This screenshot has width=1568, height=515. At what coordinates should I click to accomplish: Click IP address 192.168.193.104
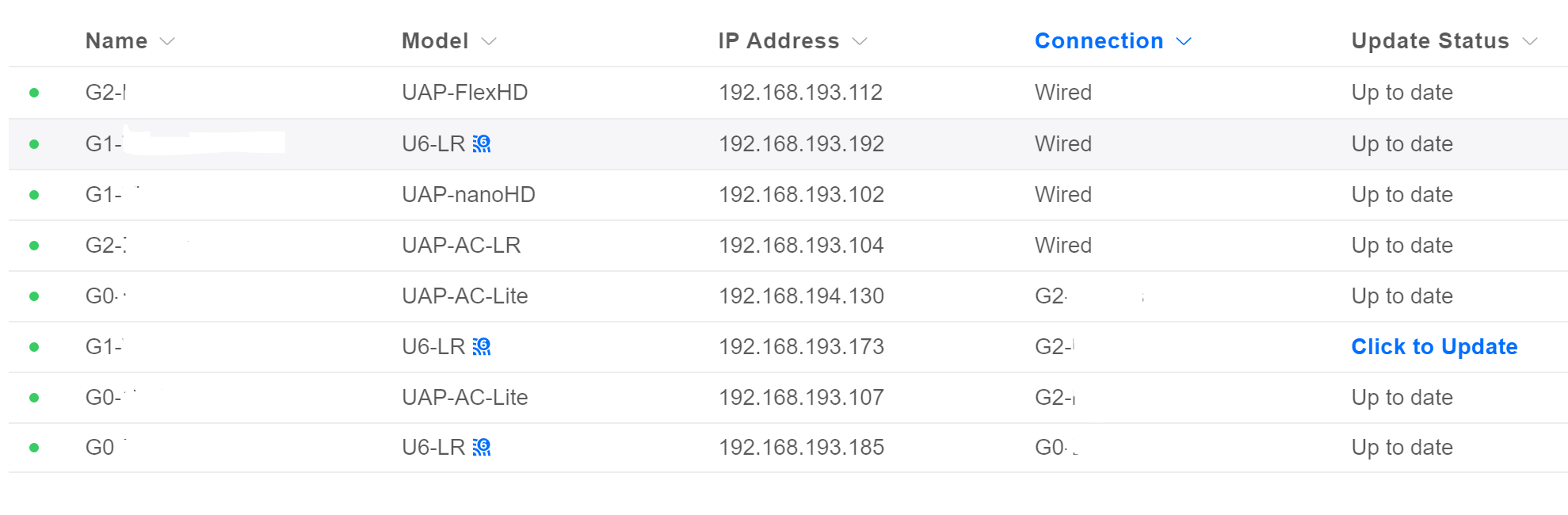point(800,246)
